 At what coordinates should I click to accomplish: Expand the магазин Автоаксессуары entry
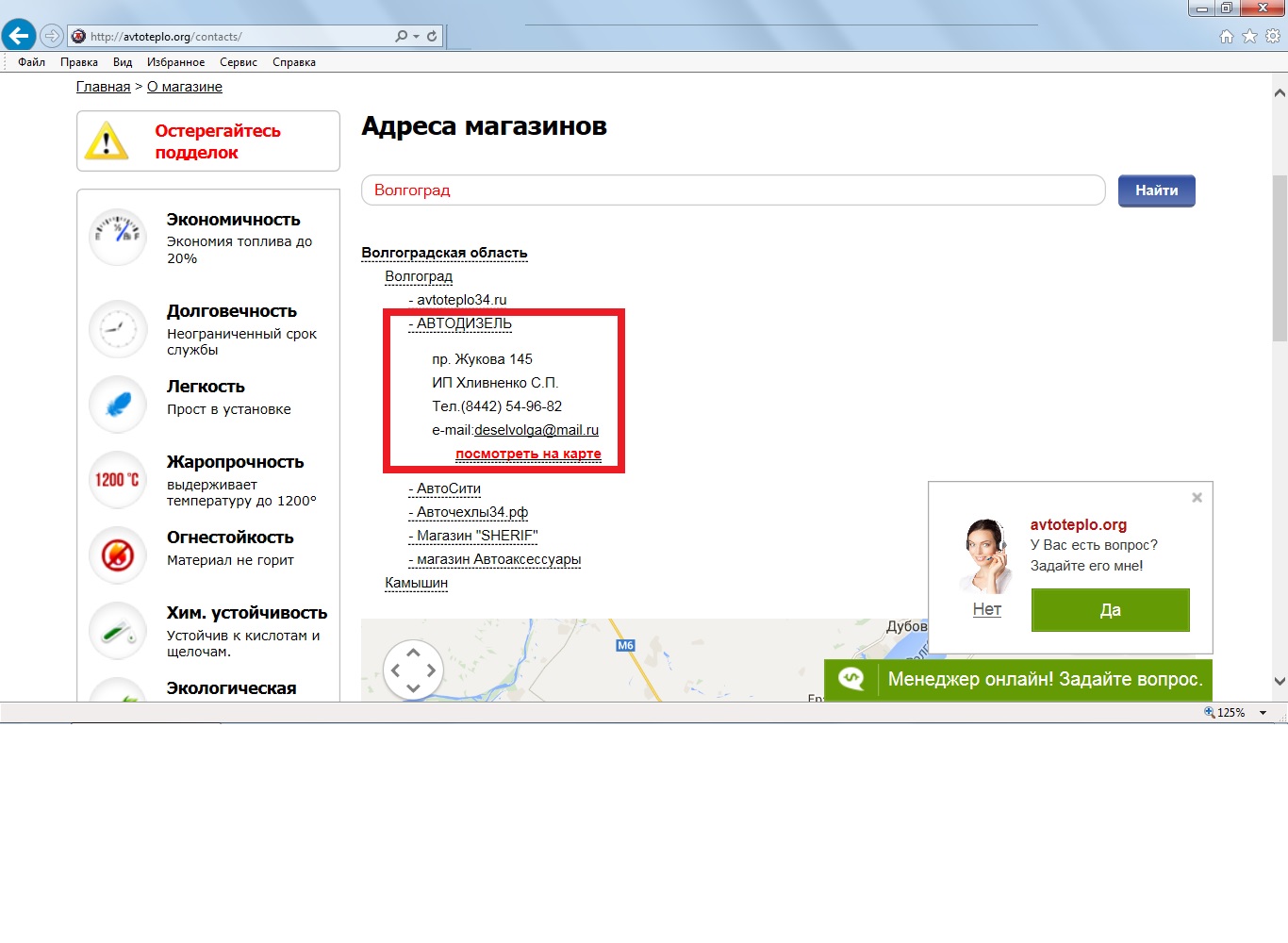coord(495,559)
